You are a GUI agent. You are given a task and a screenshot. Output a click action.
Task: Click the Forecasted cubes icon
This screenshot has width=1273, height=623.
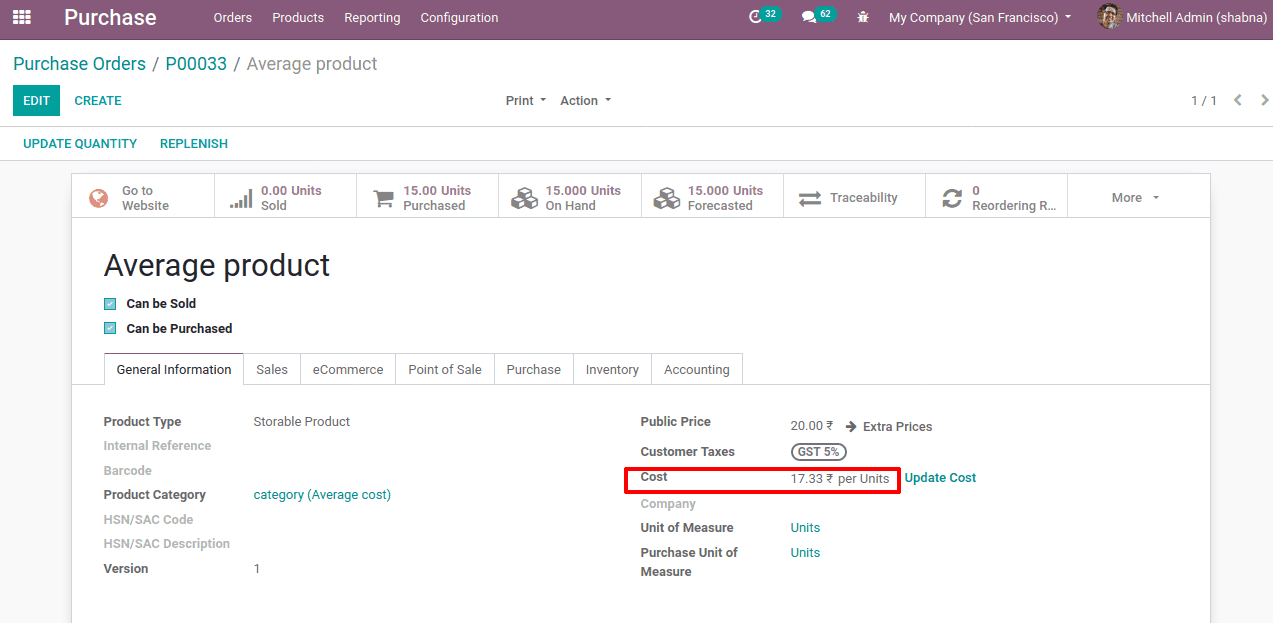(667, 198)
